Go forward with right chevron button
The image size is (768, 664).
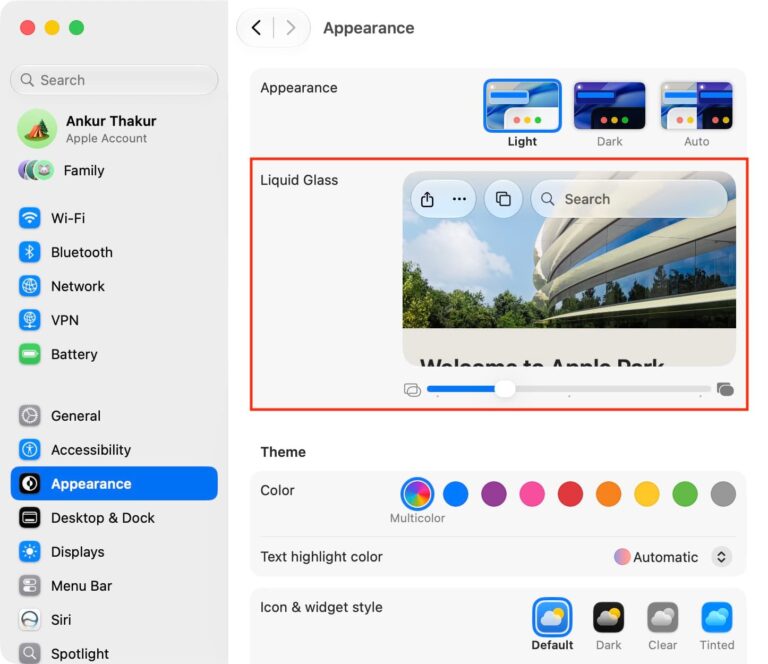290,27
